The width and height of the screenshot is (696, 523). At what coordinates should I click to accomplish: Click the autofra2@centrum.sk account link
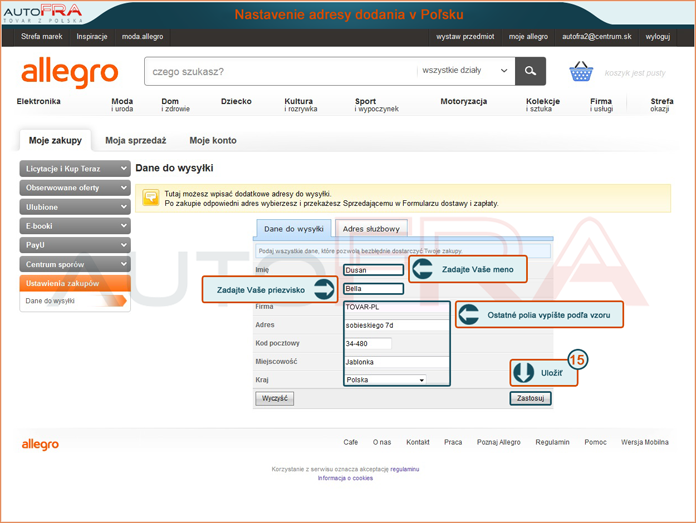point(597,36)
